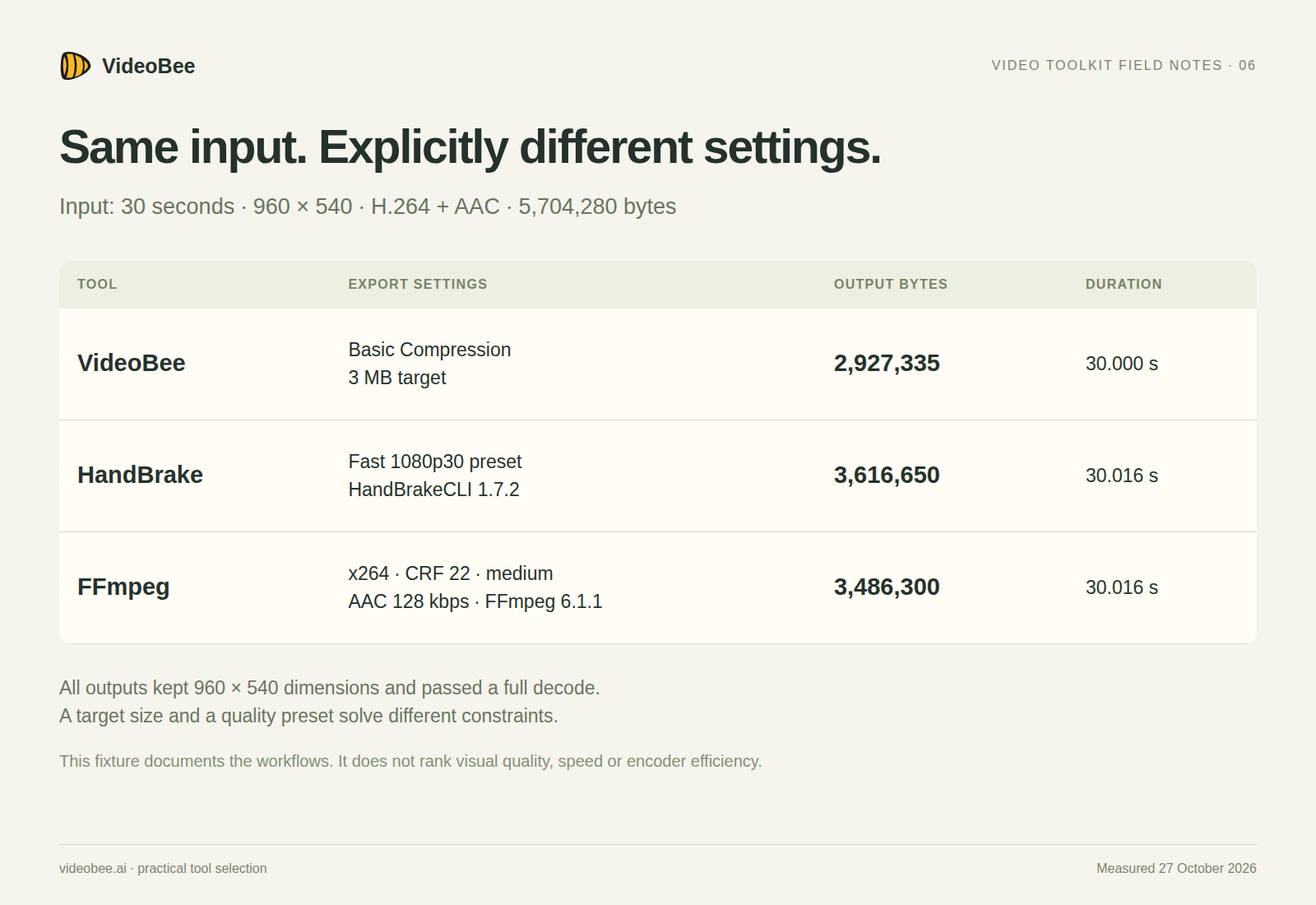The width and height of the screenshot is (1316, 905).
Task: Click the headline 'Same input. Explicitly different settings.'
Action: tap(470, 147)
